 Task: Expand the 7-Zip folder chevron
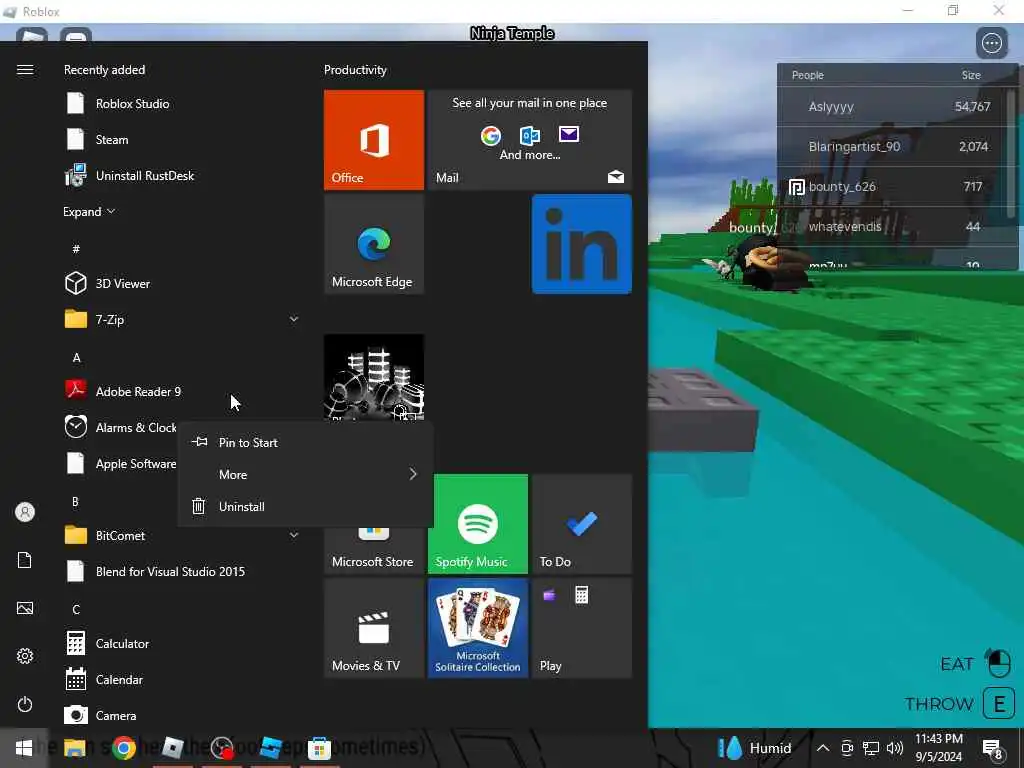tap(294, 319)
